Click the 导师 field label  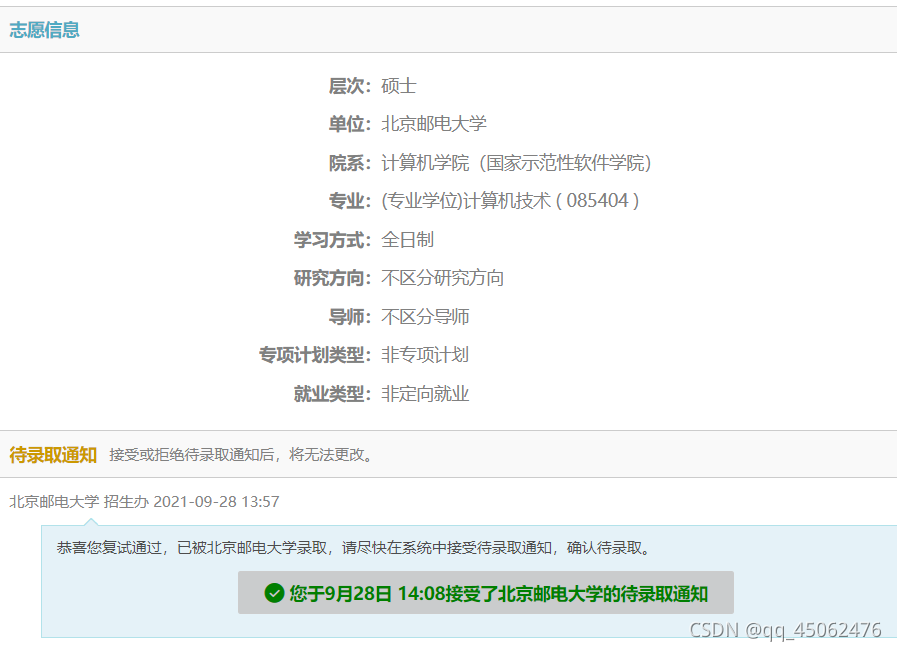pos(350,316)
